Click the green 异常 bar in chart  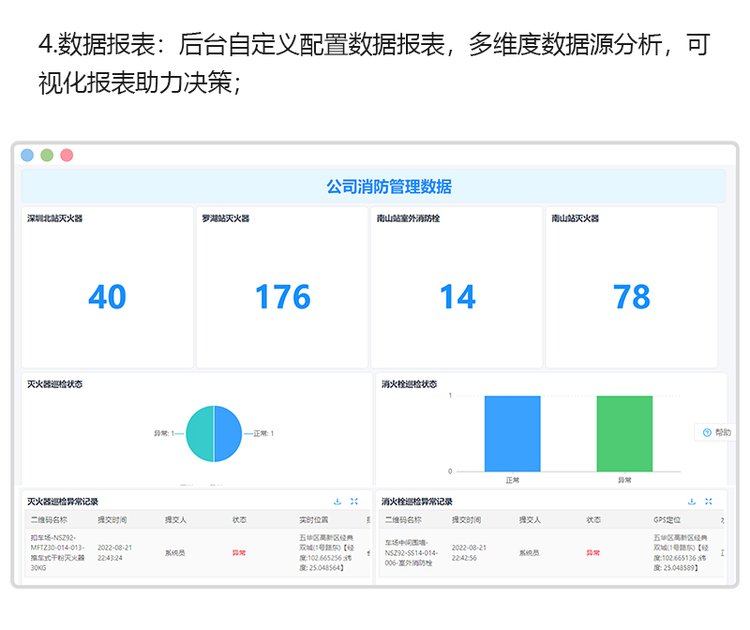click(x=624, y=434)
